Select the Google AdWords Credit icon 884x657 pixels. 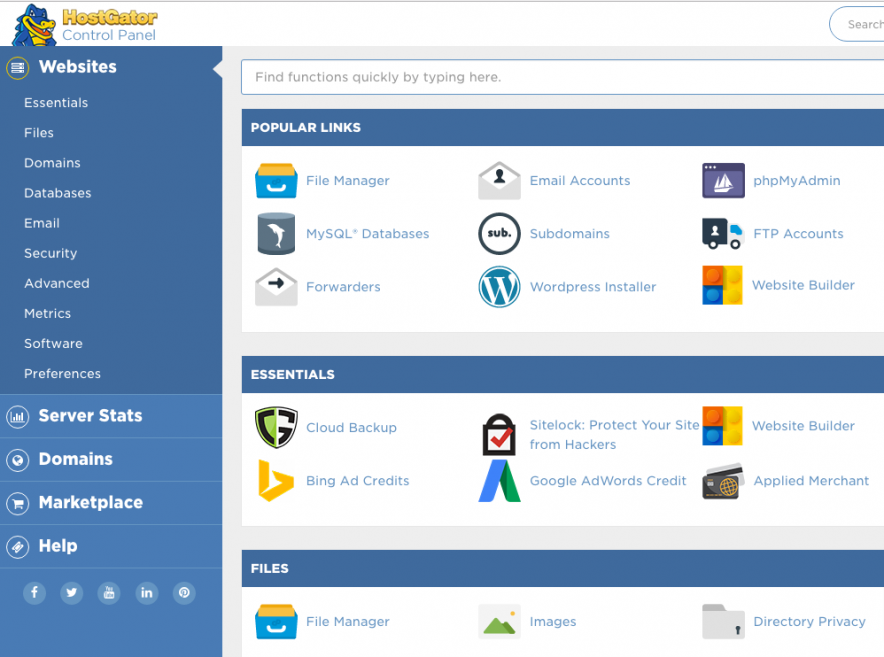coord(499,480)
